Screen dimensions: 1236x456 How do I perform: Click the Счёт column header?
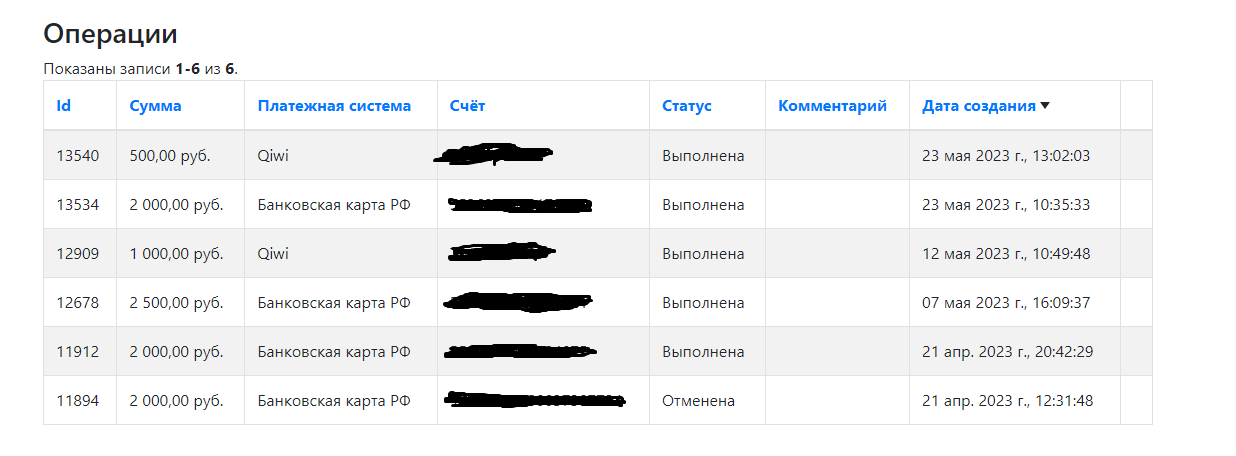[467, 106]
